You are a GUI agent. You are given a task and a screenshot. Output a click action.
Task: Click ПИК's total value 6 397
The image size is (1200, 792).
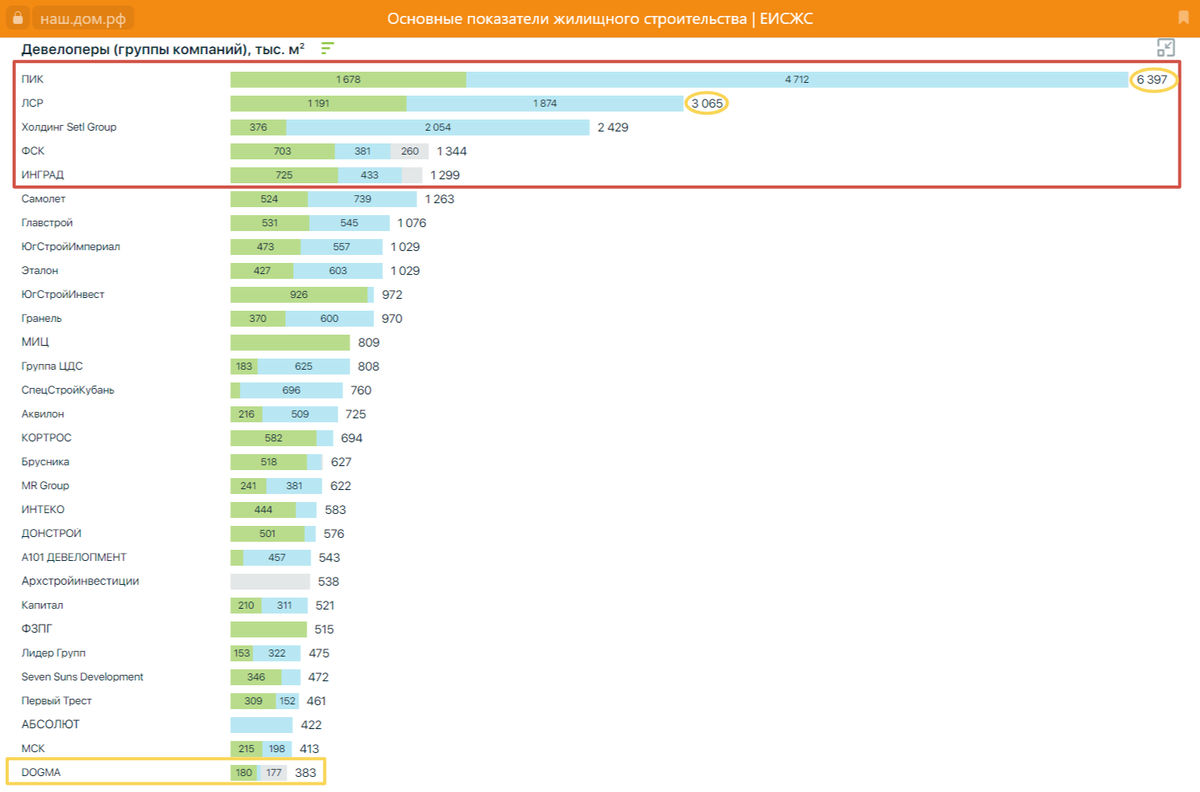[1151, 79]
